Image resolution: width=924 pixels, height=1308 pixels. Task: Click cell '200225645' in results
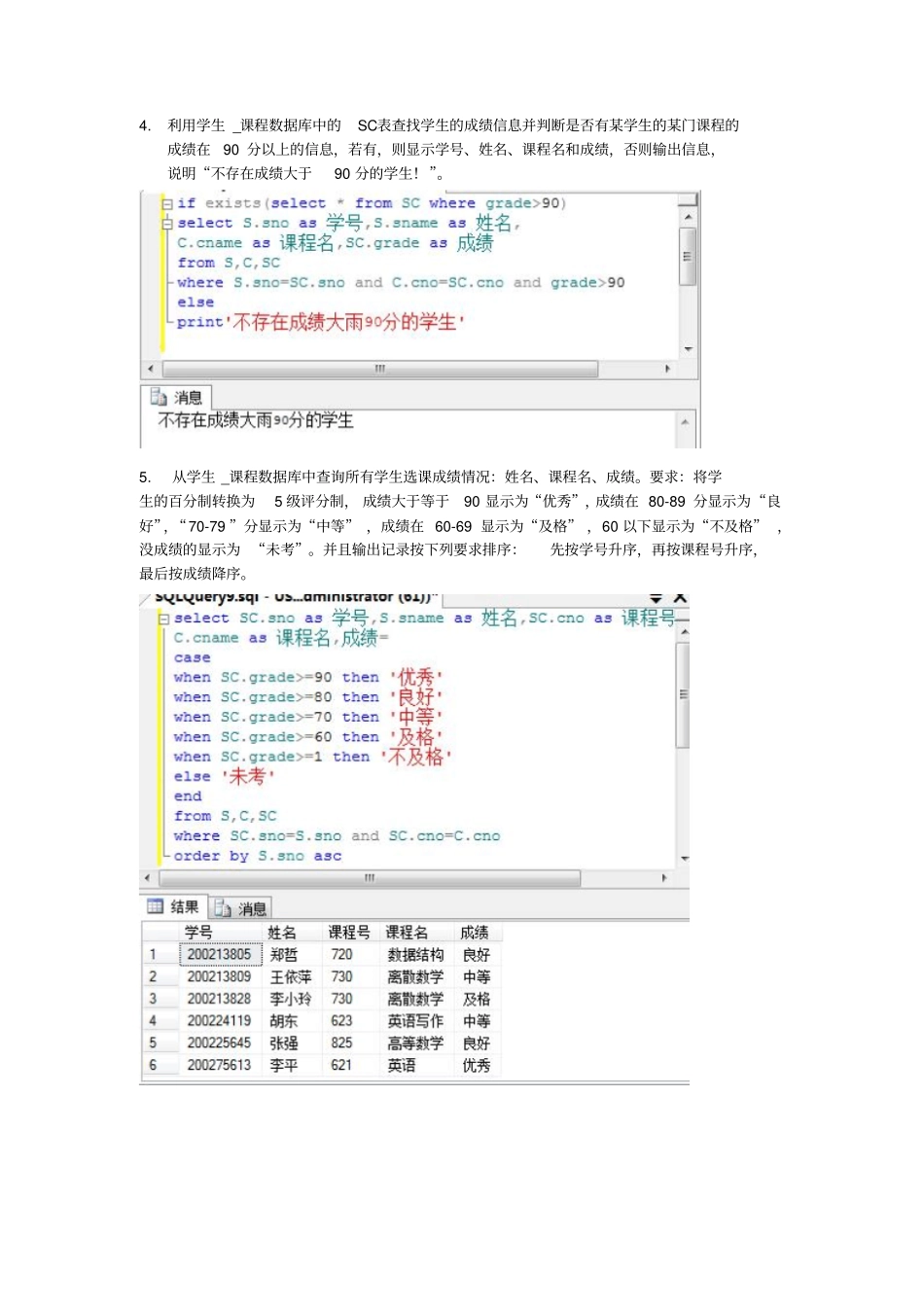click(x=220, y=1043)
